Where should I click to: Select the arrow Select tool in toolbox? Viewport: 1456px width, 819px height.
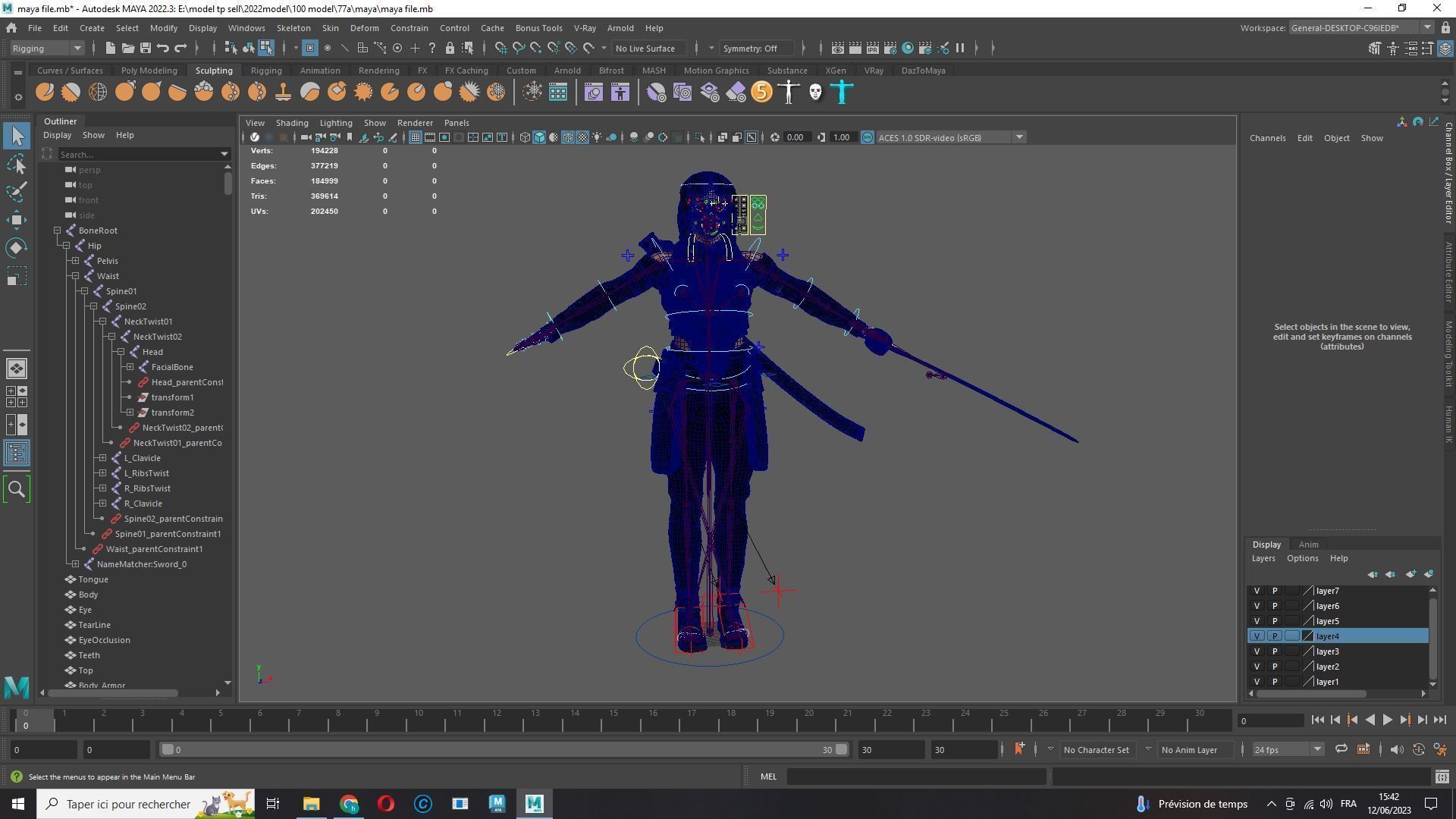click(17, 136)
